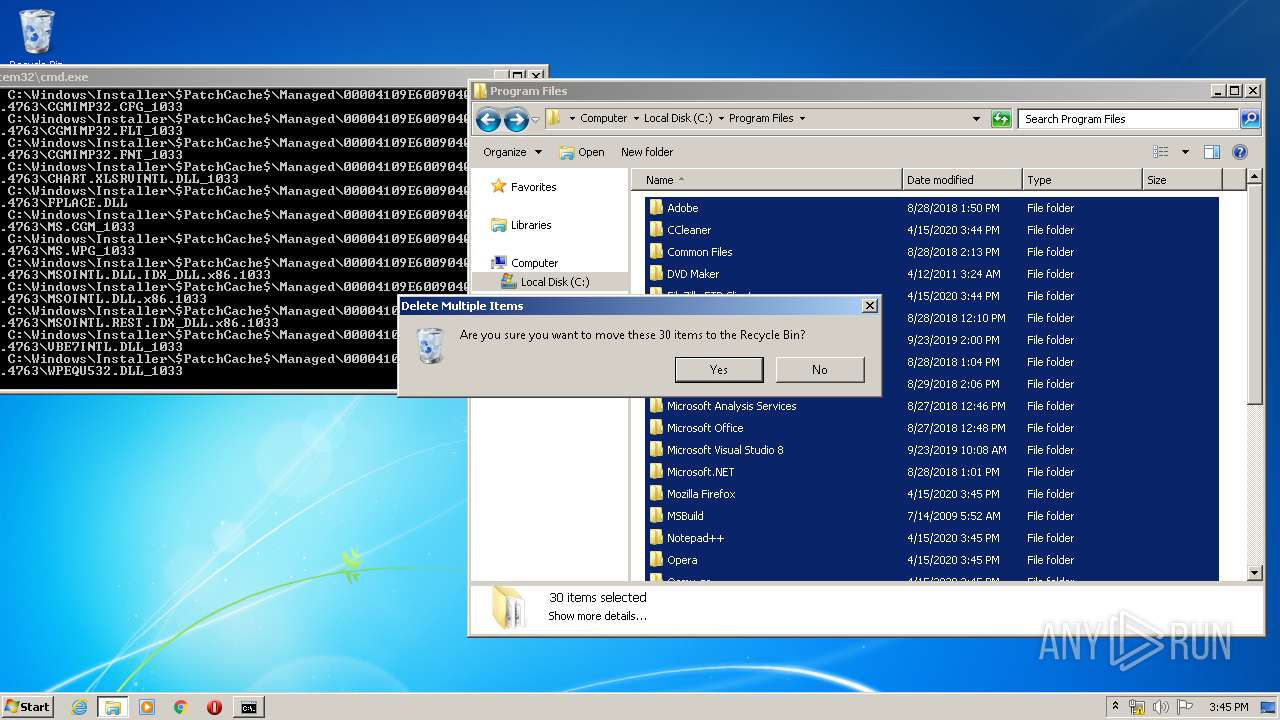Click the Microsoft Office folder icon
The height and width of the screenshot is (720, 1280).
[x=656, y=428]
